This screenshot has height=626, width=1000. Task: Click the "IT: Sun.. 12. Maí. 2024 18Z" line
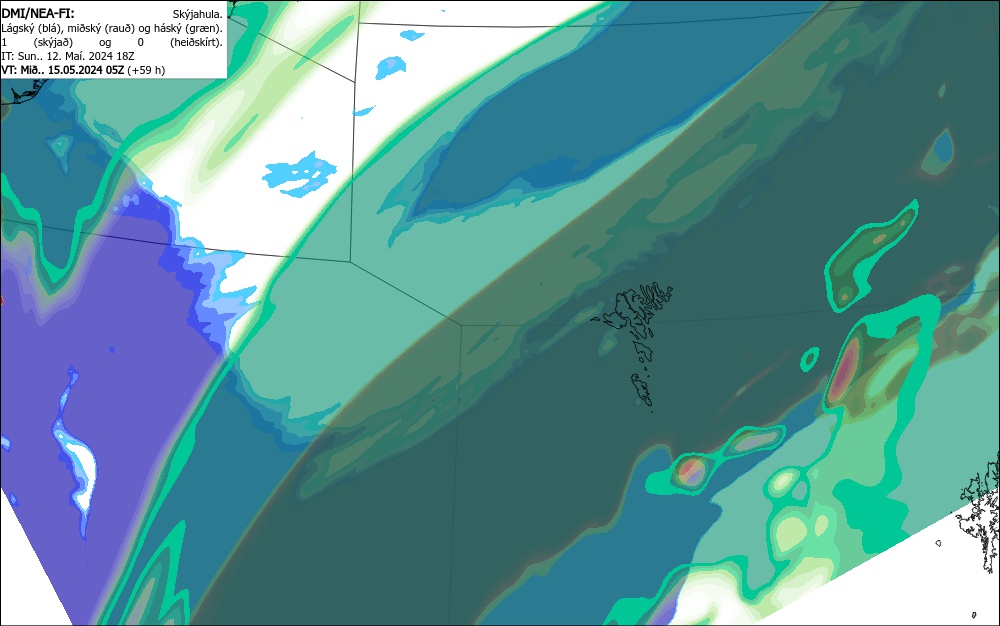(68, 56)
